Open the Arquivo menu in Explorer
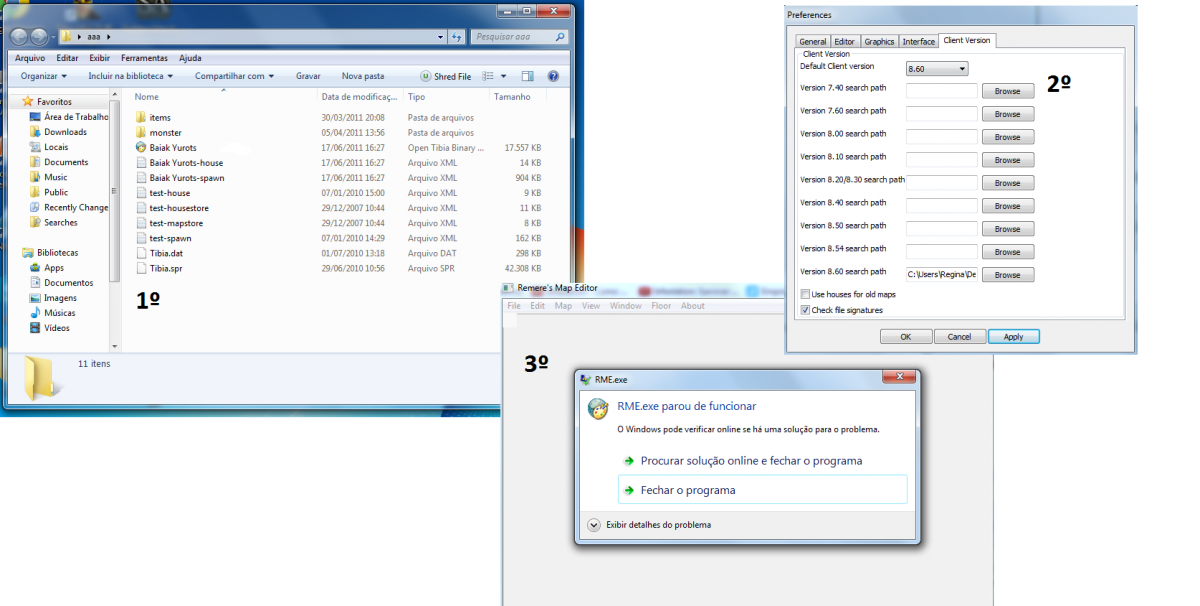Screen dimensions: 1200x606 click(30, 58)
